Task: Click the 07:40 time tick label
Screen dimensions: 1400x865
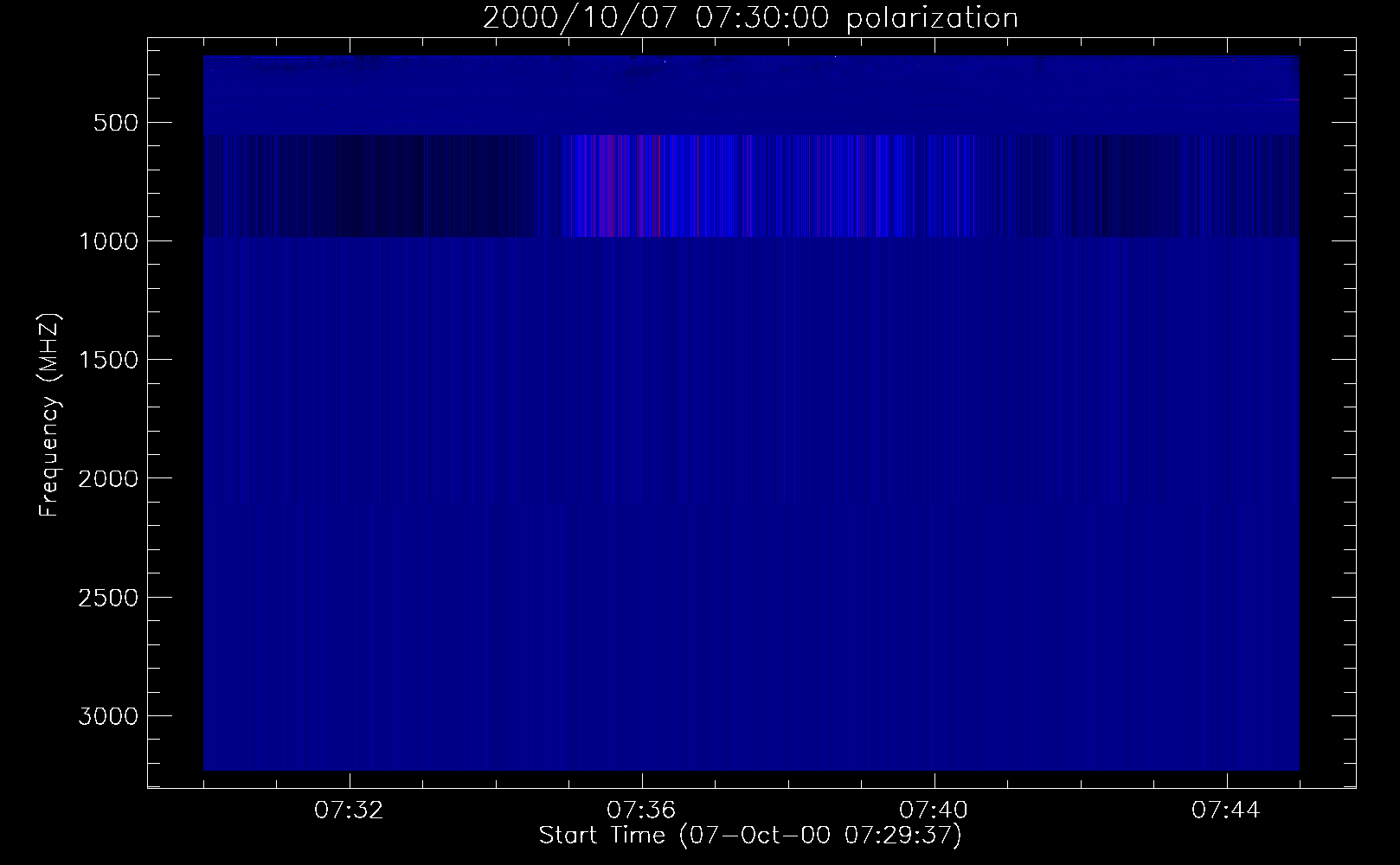Action: point(934,811)
